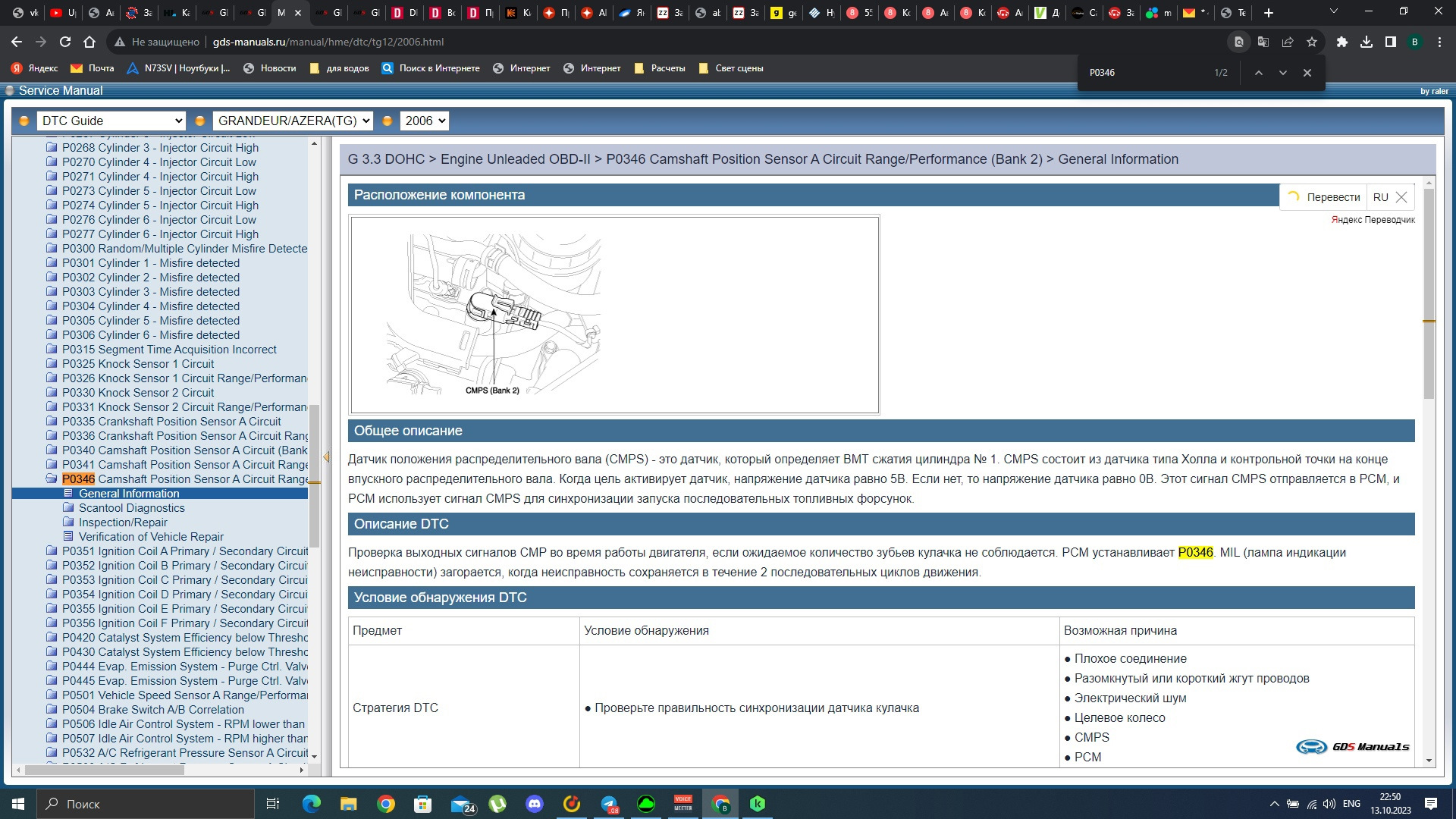Open the GRANDEUR/AZERA(TG) model dropdown
Screen dimensions: 1456x819
(293, 121)
